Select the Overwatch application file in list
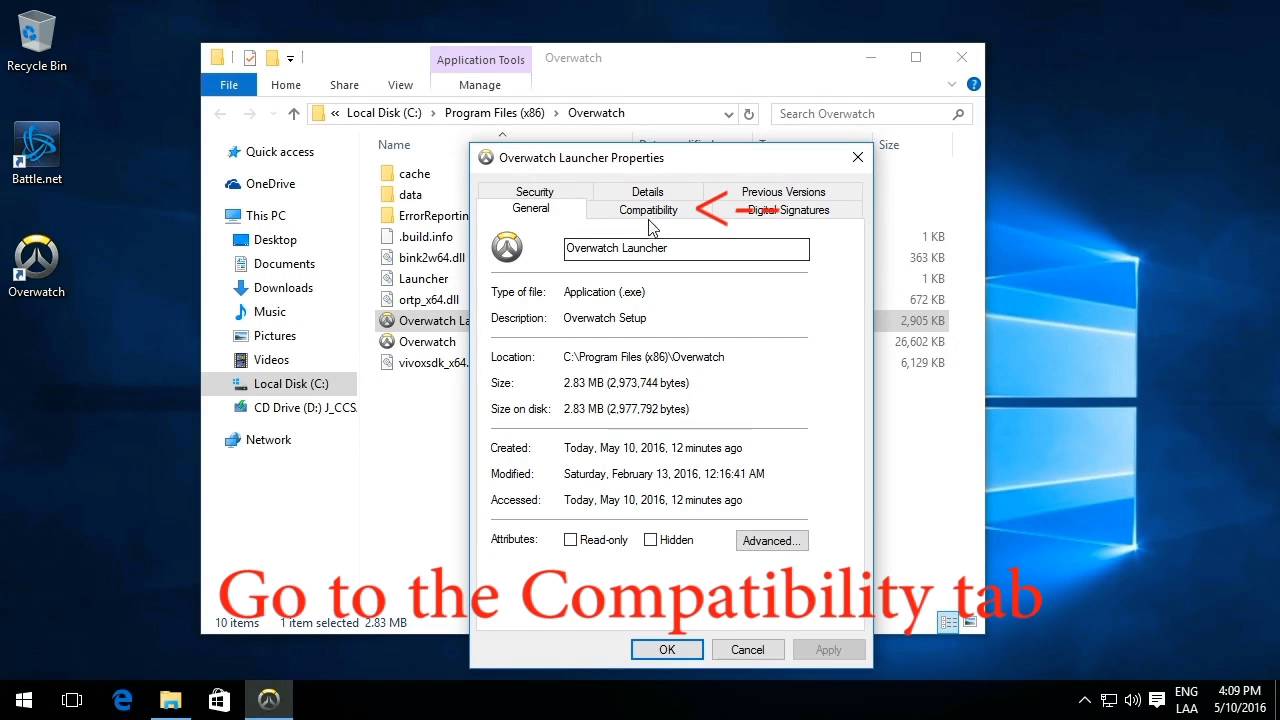This screenshot has width=1280, height=720. click(x=427, y=342)
